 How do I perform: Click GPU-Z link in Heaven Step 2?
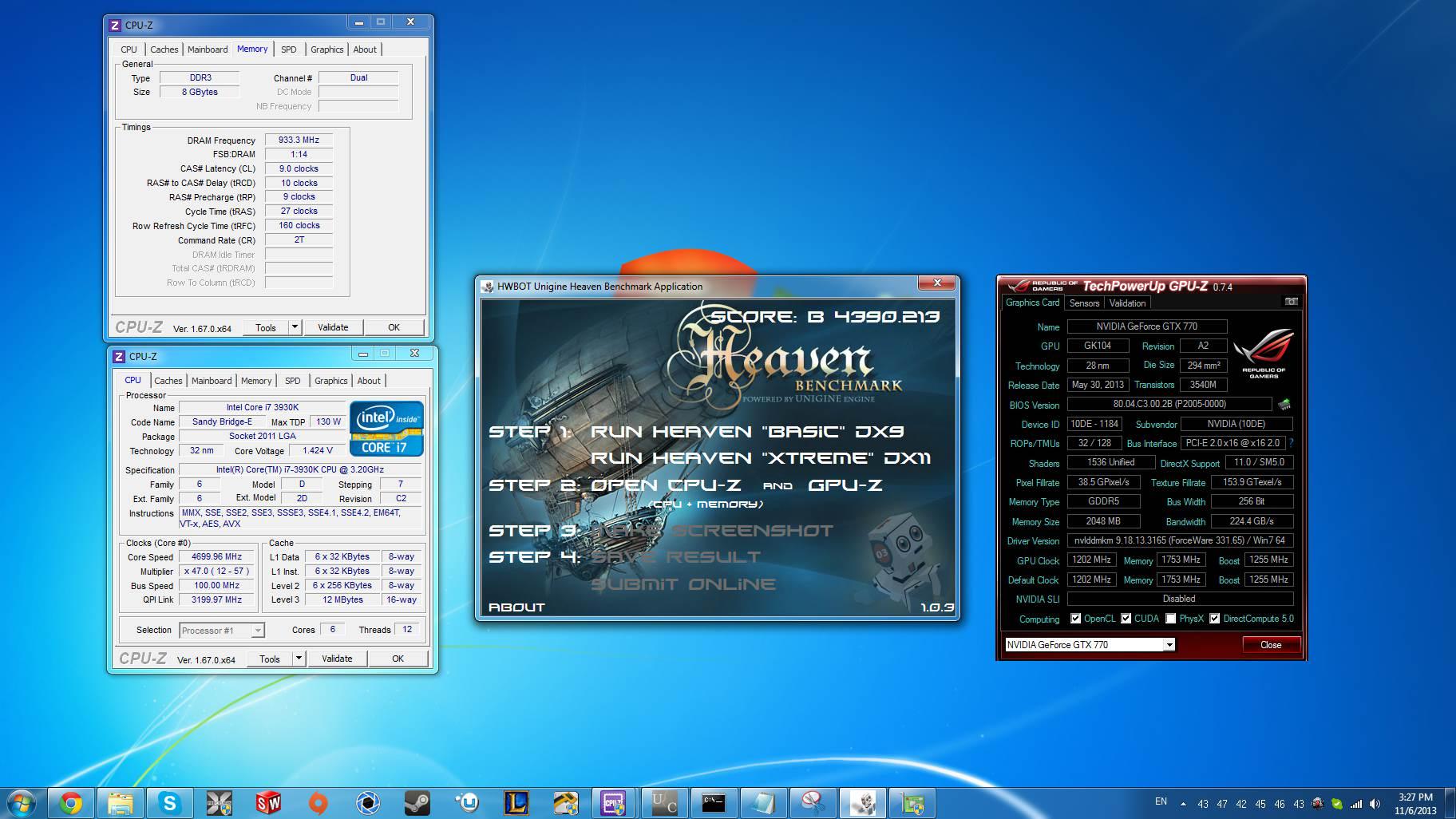click(845, 485)
